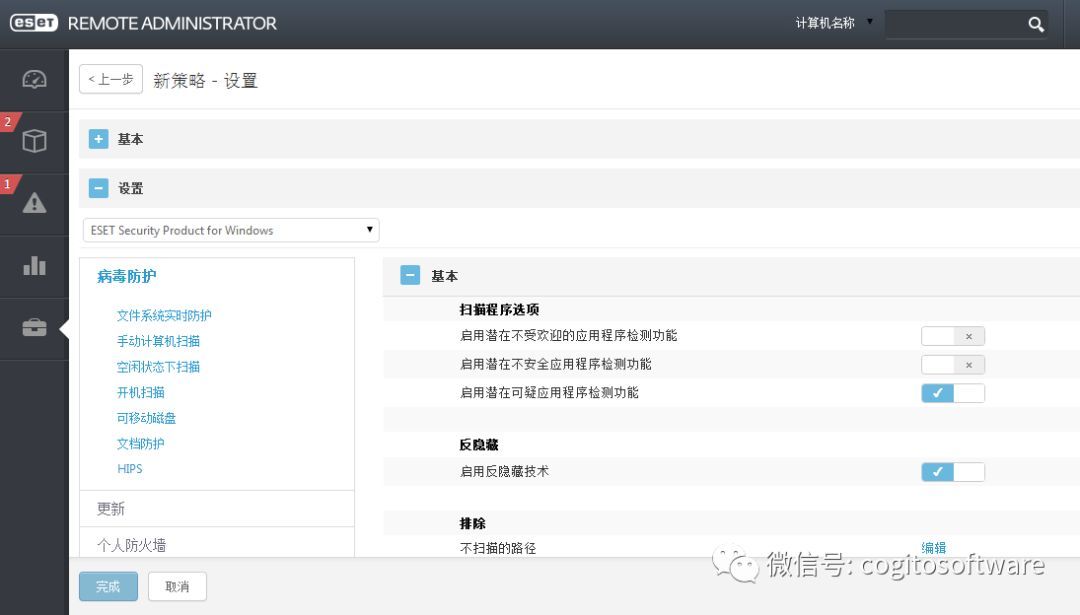Click the search magnifier icon in header

(x=1036, y=23)
